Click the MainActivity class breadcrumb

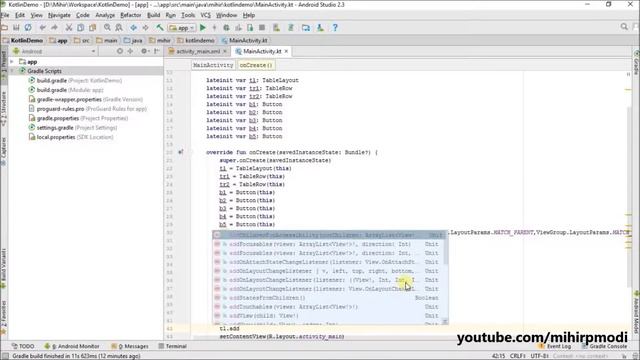coord(213,65)
